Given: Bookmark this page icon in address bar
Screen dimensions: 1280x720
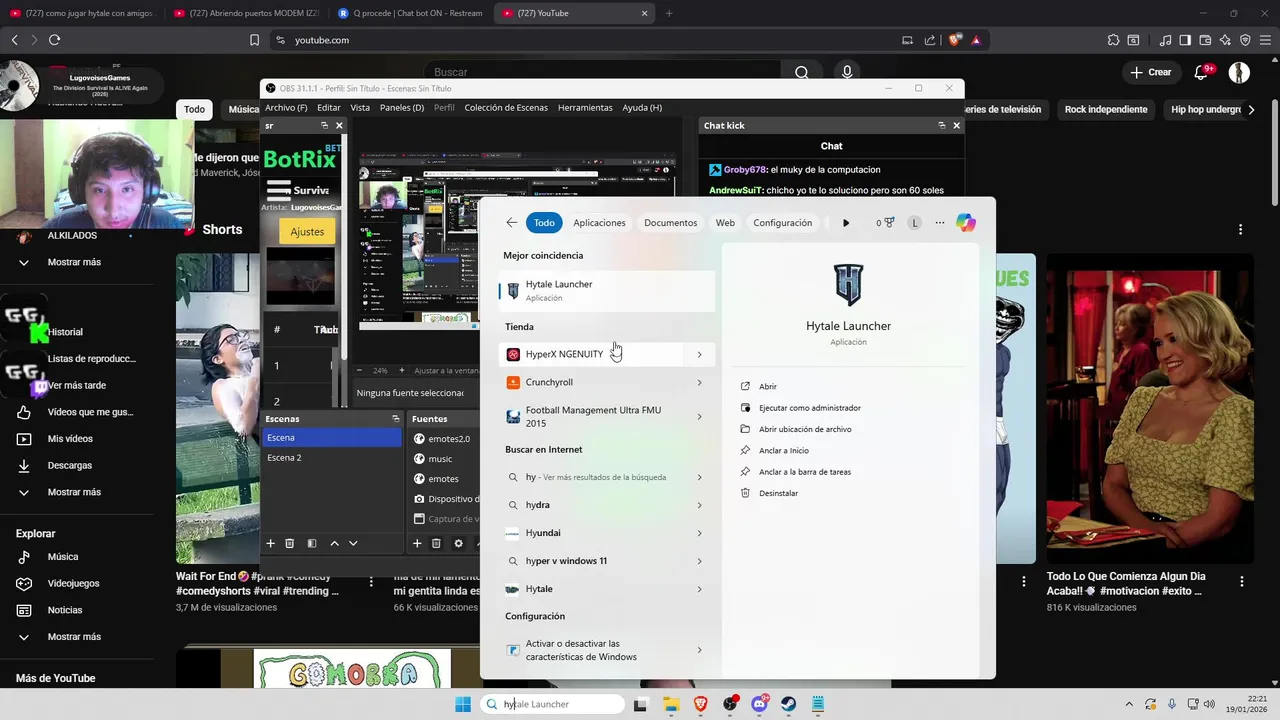Looking at the screenshot, I should coord(254,40).
